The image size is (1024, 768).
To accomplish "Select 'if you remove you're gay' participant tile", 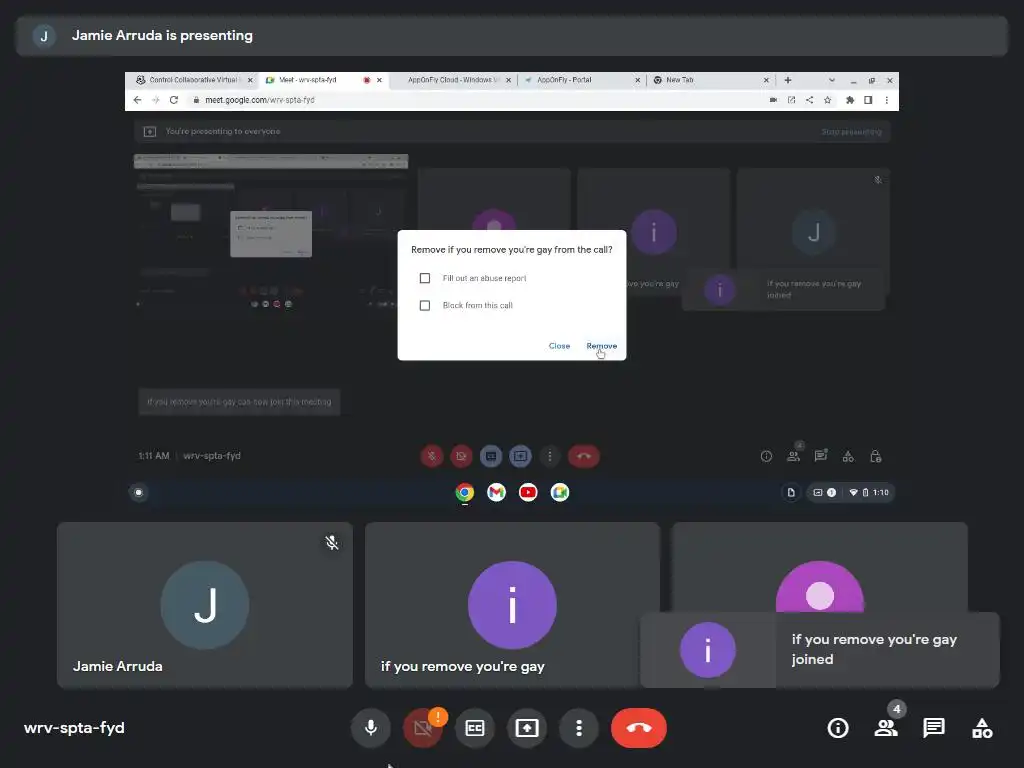I will pos(512,605).
